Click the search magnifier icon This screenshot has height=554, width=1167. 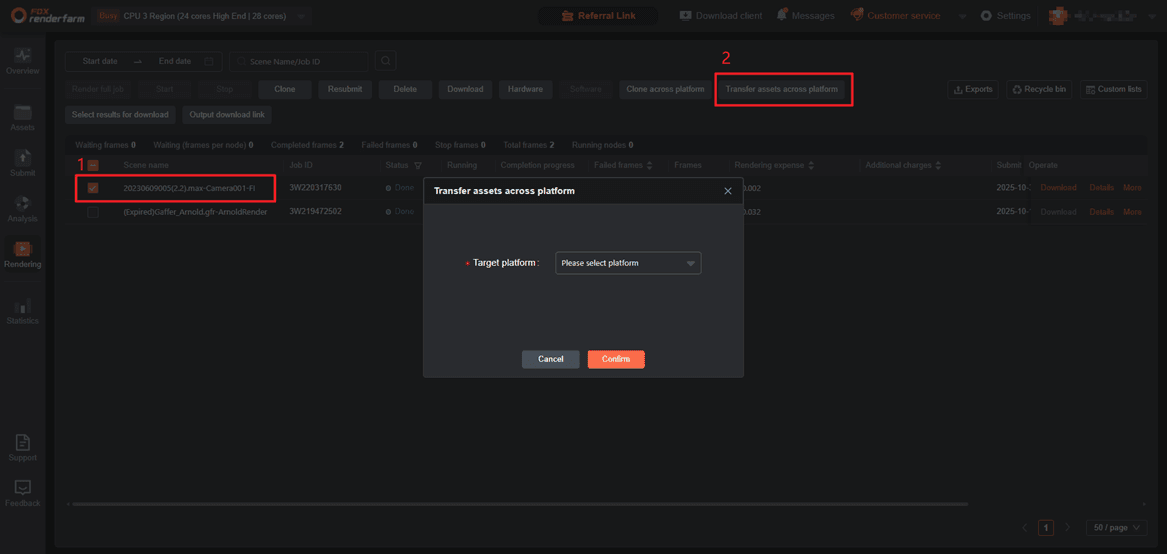[385, 62]
